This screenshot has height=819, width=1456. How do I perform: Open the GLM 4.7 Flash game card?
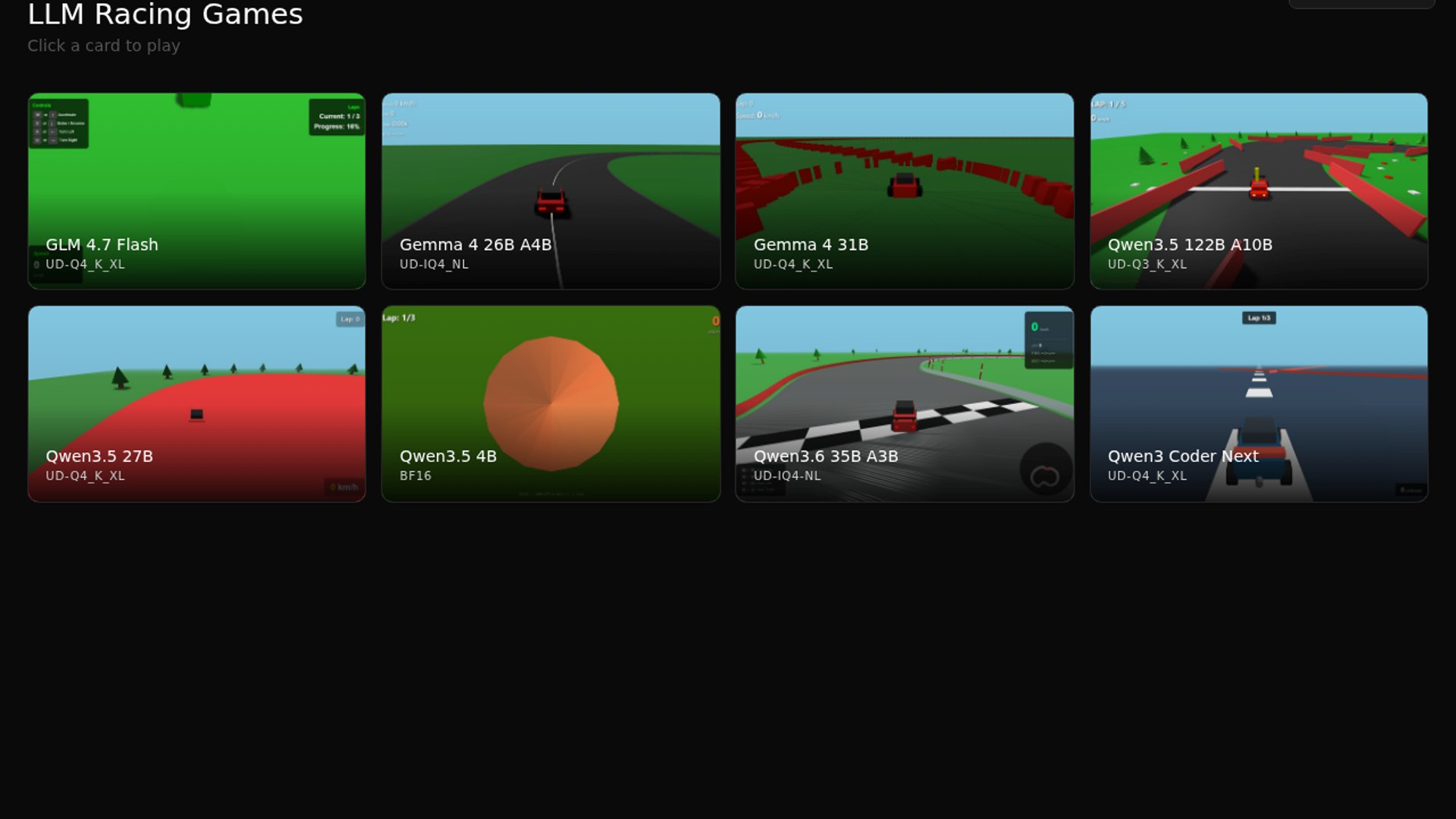click(196, 190)
